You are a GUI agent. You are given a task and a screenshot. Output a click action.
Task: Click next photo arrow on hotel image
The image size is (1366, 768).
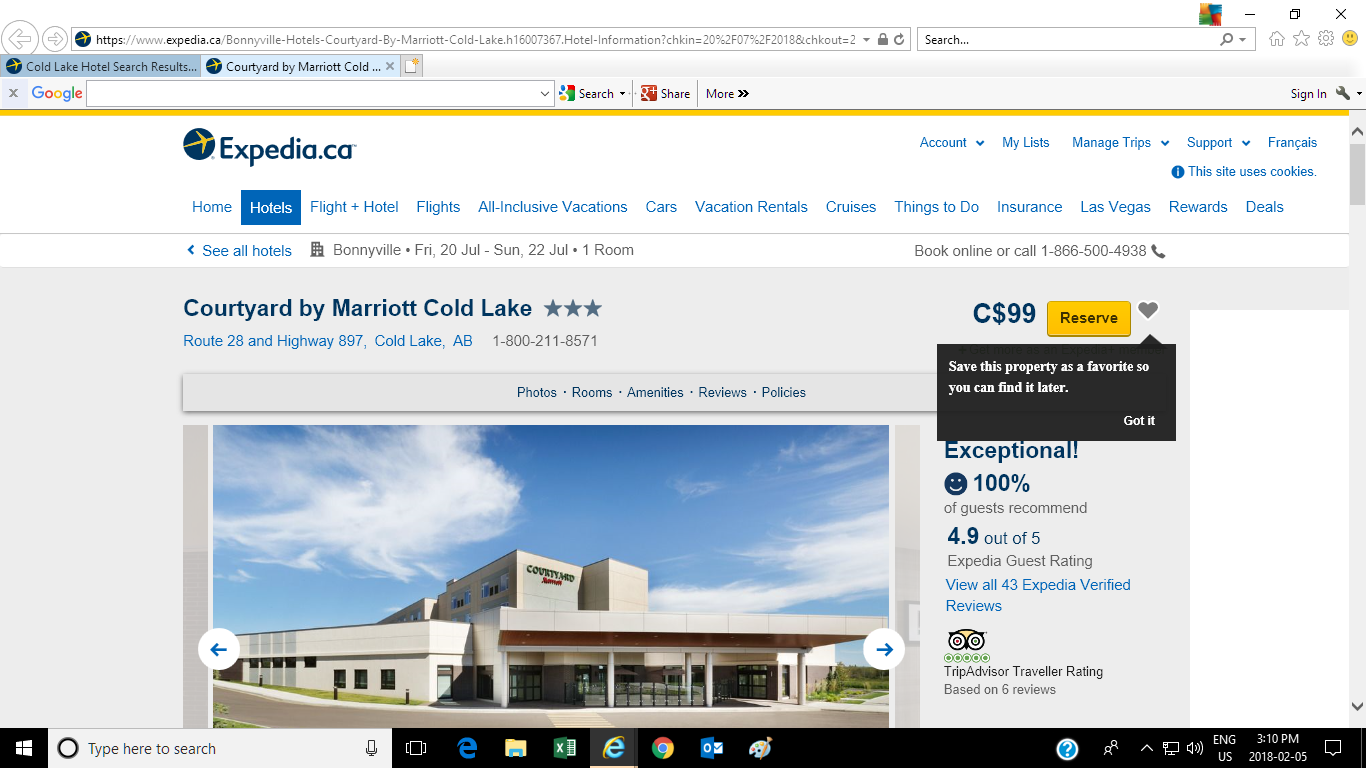pos(884,650)
